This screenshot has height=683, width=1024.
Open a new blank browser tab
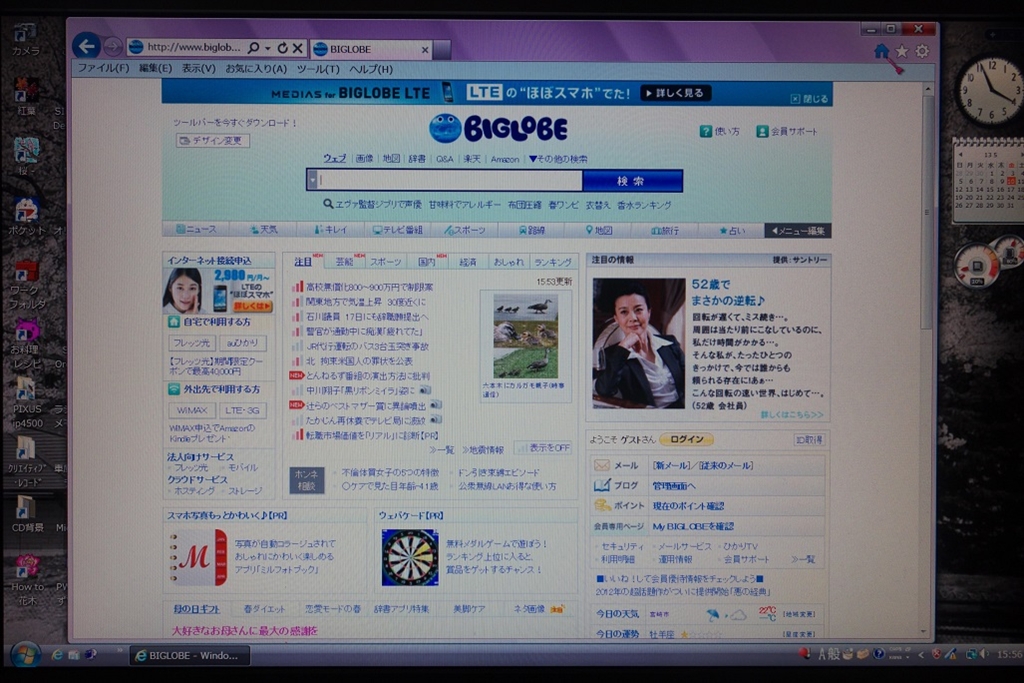tap(442, 50)
